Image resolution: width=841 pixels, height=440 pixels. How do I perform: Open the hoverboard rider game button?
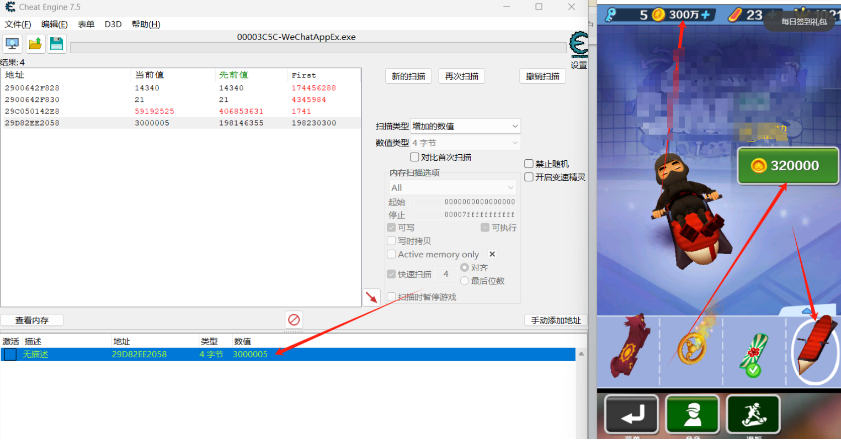pyautogui.click(x=754, y=414)
